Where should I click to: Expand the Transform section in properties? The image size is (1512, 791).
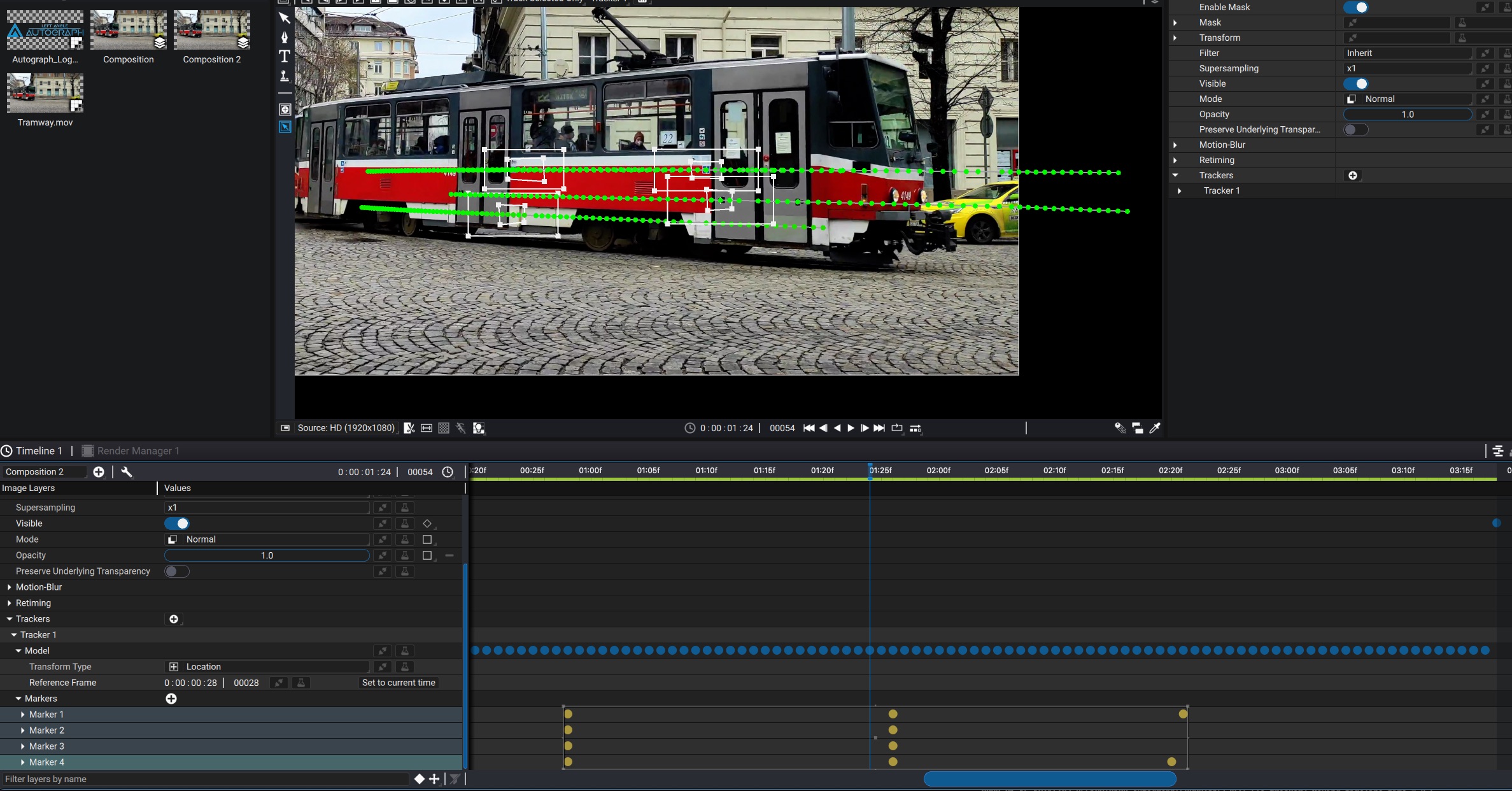[1175, 38]
